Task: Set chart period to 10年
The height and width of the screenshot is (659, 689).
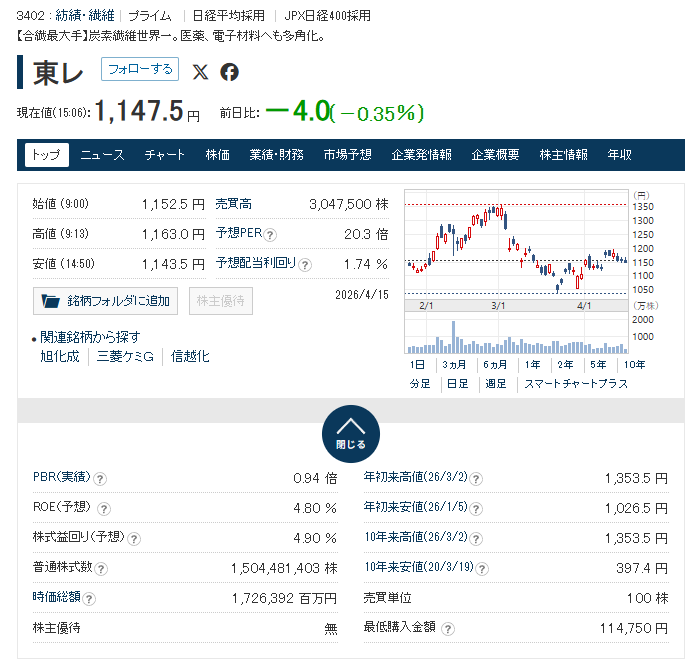Action: (635, 365)
